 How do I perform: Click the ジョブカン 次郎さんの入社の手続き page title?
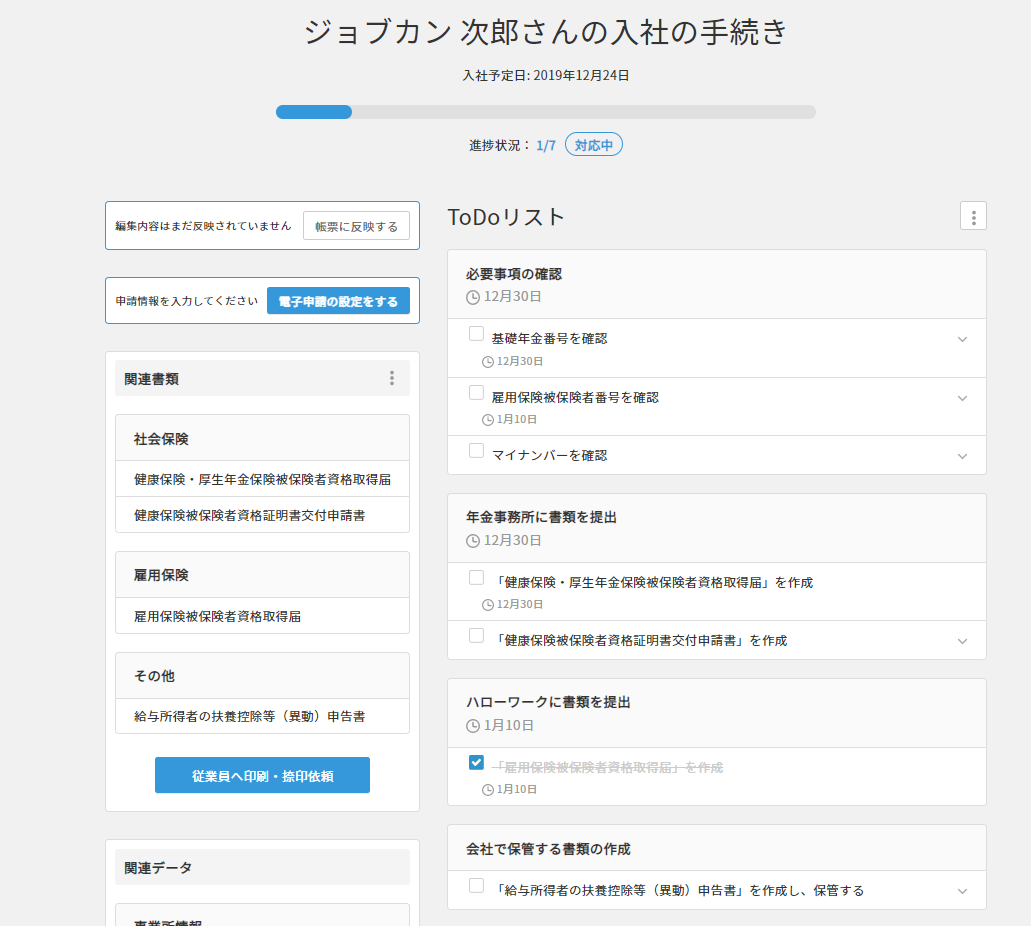pyautogui.click(x=546, y=32)
